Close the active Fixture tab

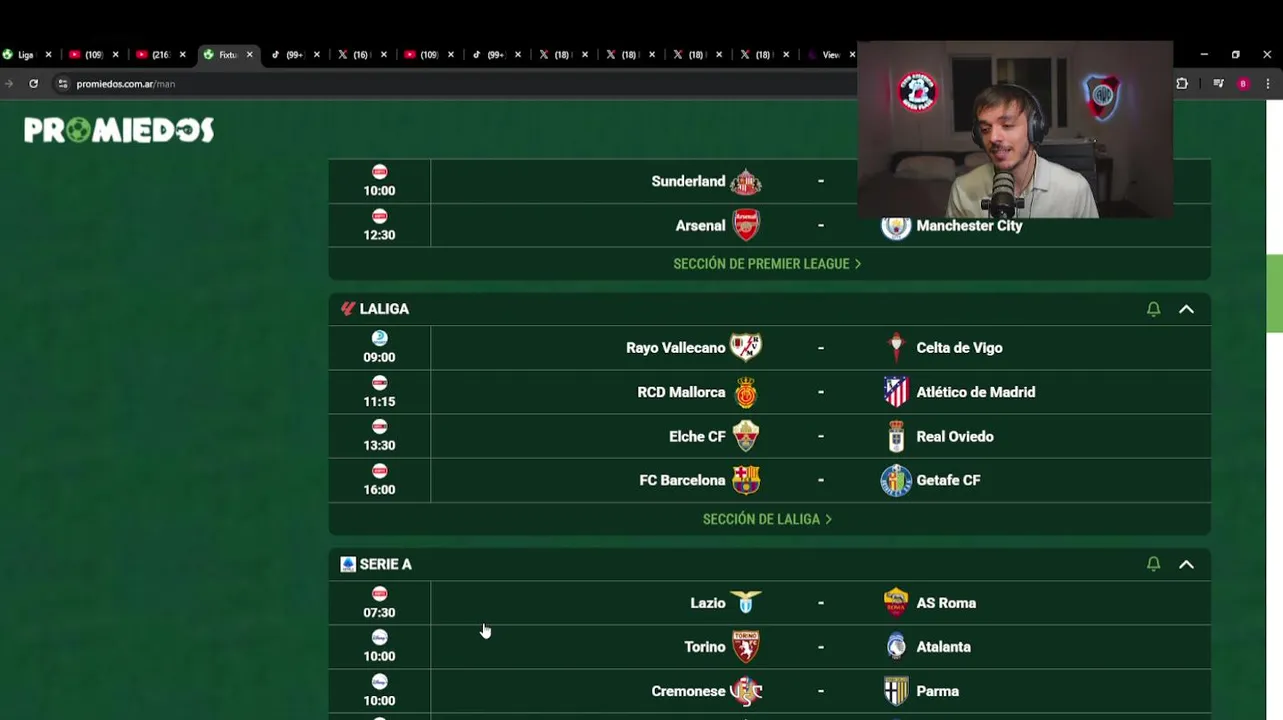pos(249,55)
